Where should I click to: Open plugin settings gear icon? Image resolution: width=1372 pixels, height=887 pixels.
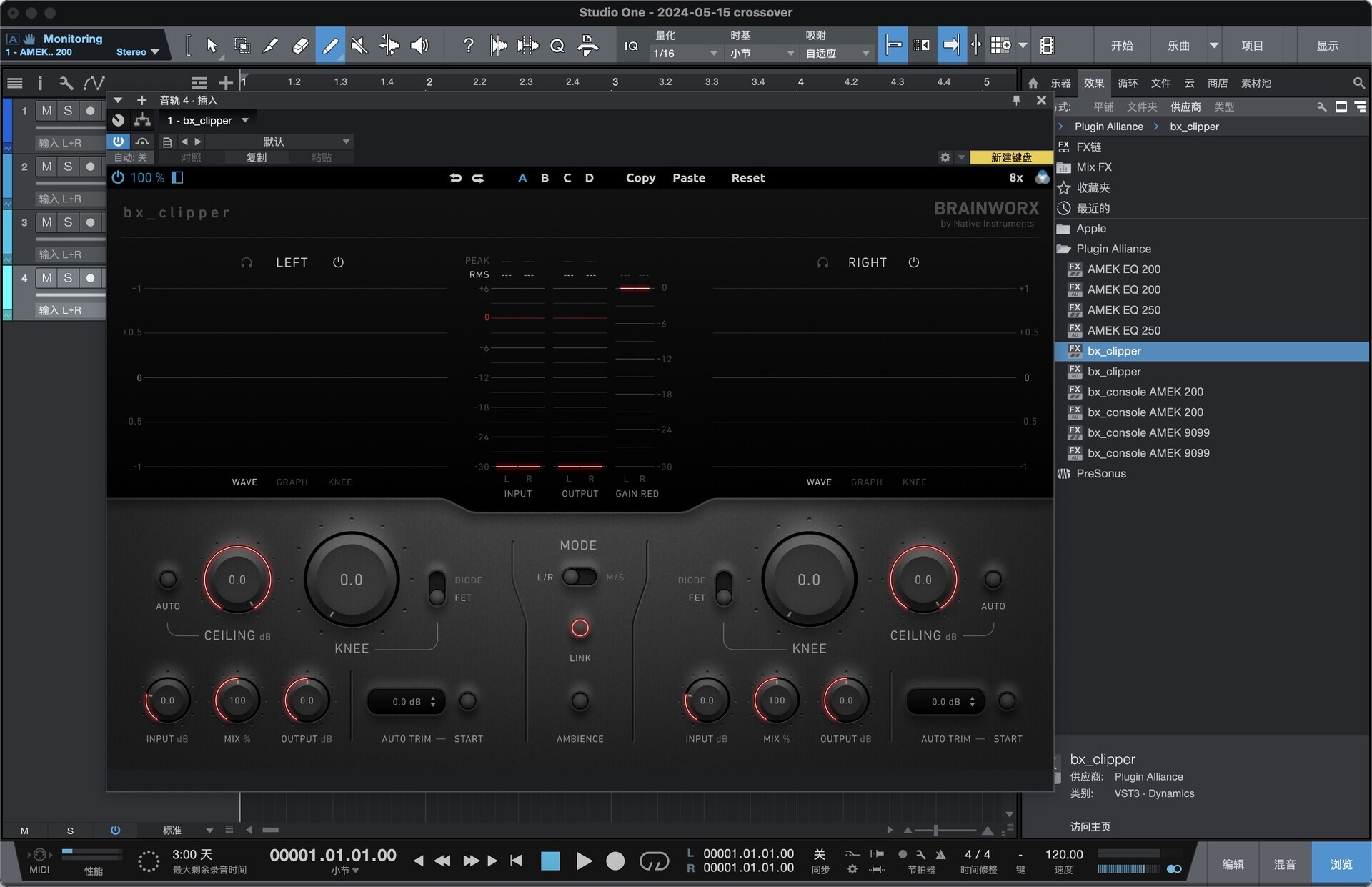(945, 157)
